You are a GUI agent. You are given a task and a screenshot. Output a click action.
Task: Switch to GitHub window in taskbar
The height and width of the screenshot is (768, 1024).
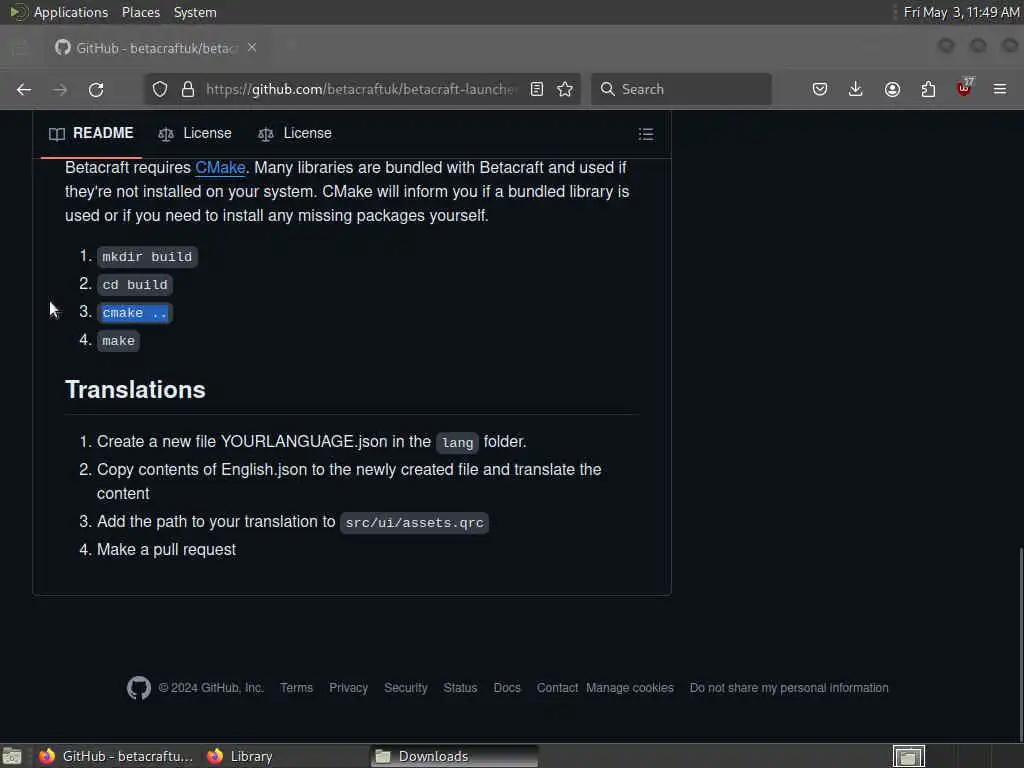(116, 756)
